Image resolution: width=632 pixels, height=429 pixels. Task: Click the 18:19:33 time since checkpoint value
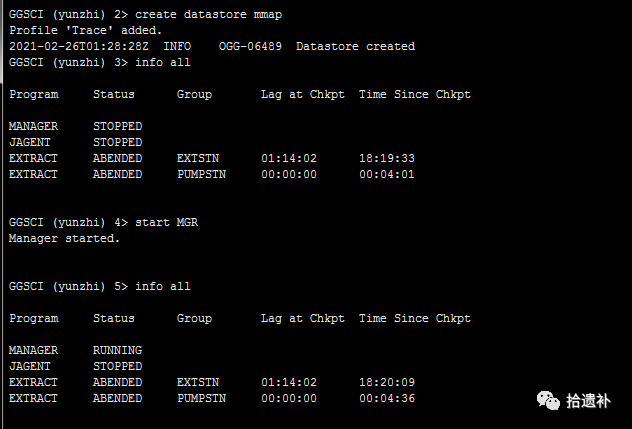pos(387,158)
